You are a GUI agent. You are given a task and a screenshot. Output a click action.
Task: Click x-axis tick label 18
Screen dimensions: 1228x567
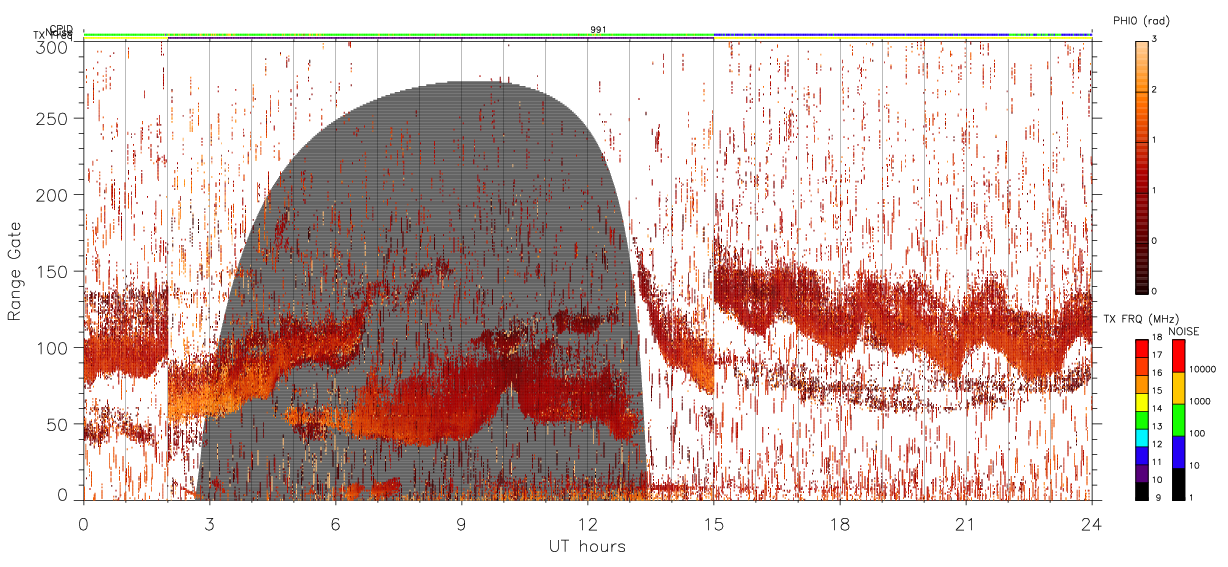click(x=839, y=523)
